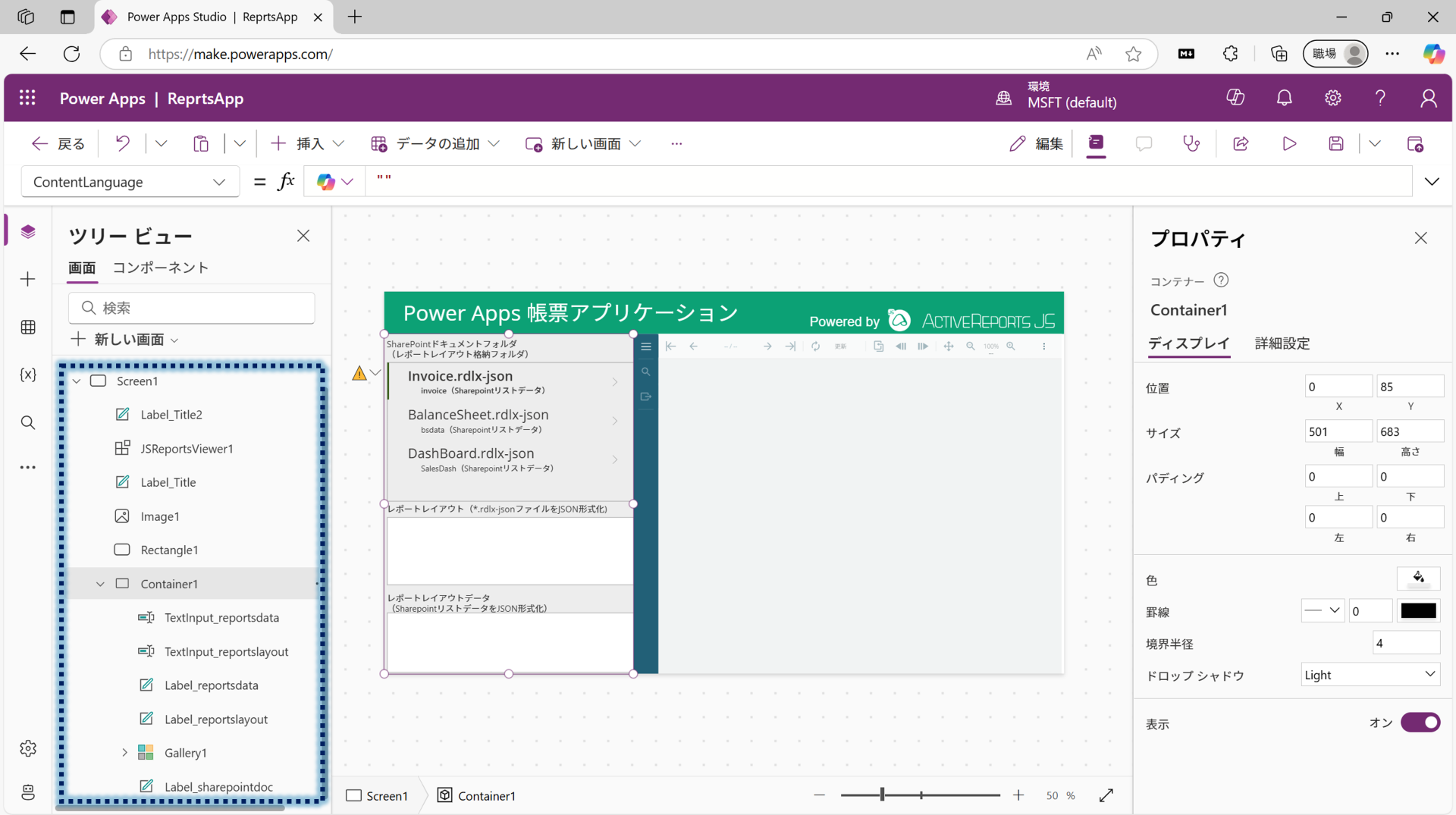Open the toolbar overflow menu
1456x815 pixels.
point(676,143)
